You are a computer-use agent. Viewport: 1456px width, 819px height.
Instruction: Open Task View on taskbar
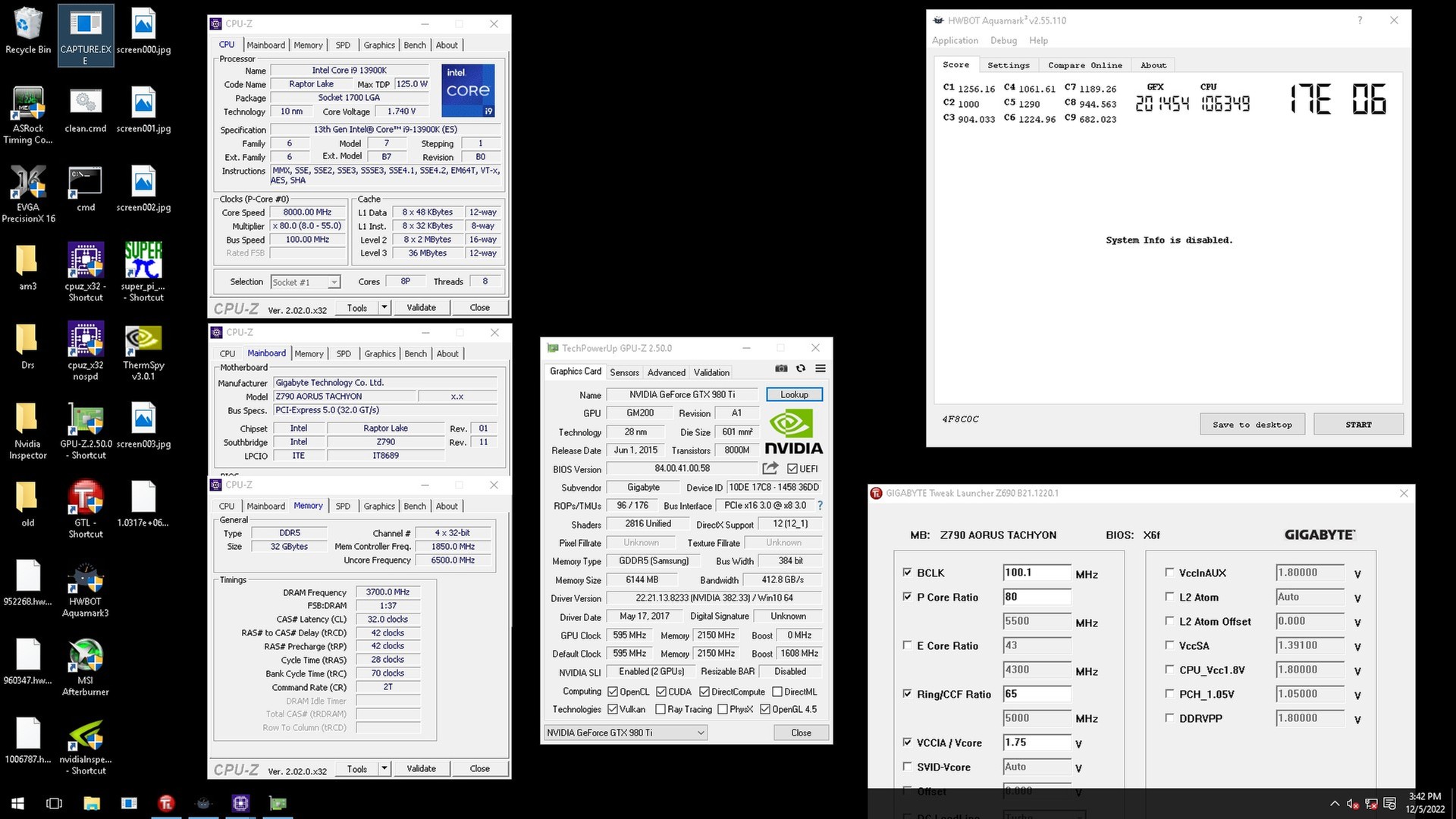(55, 803)
